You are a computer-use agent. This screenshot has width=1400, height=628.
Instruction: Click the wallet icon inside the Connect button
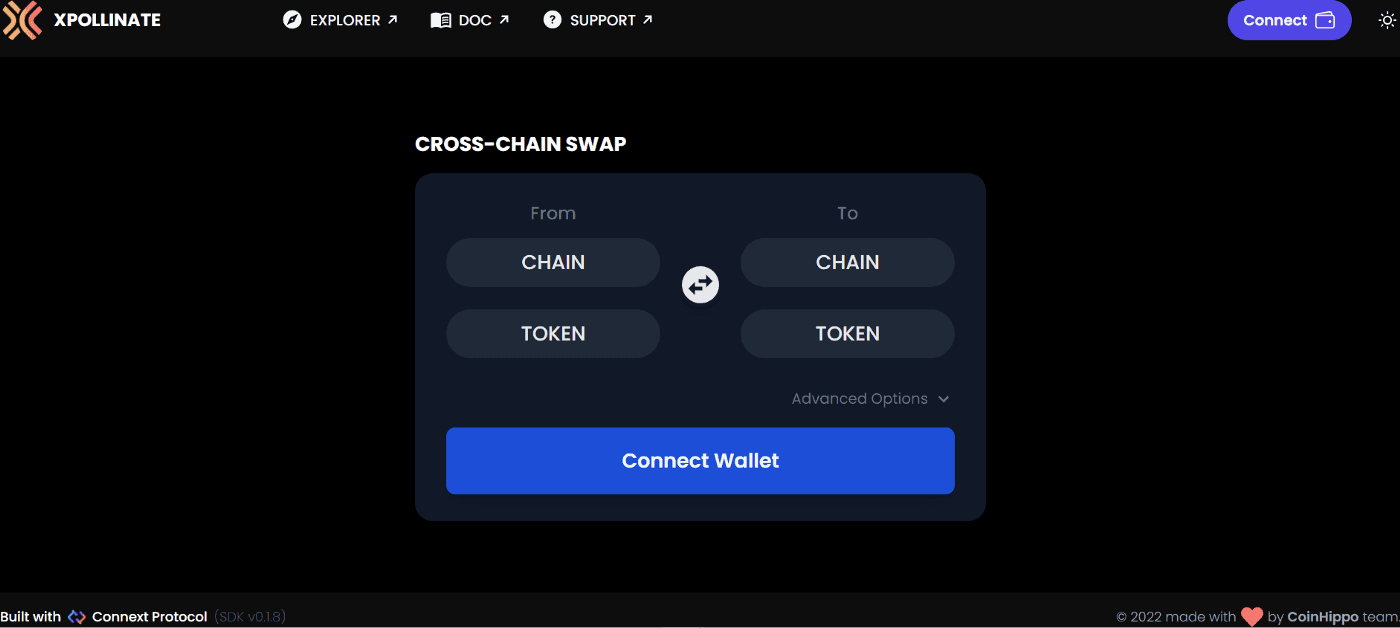1324,20
